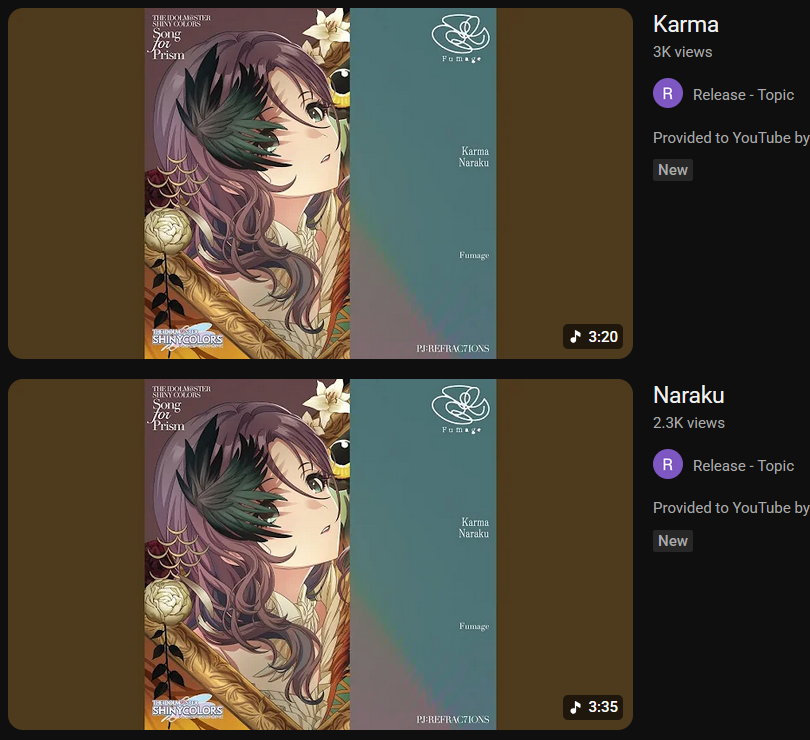Image resolution: width=810 pixels, height=740 pixels.
Task: Click the Fumage logo on the Karma thumbnail
Action: pos(460,39)
